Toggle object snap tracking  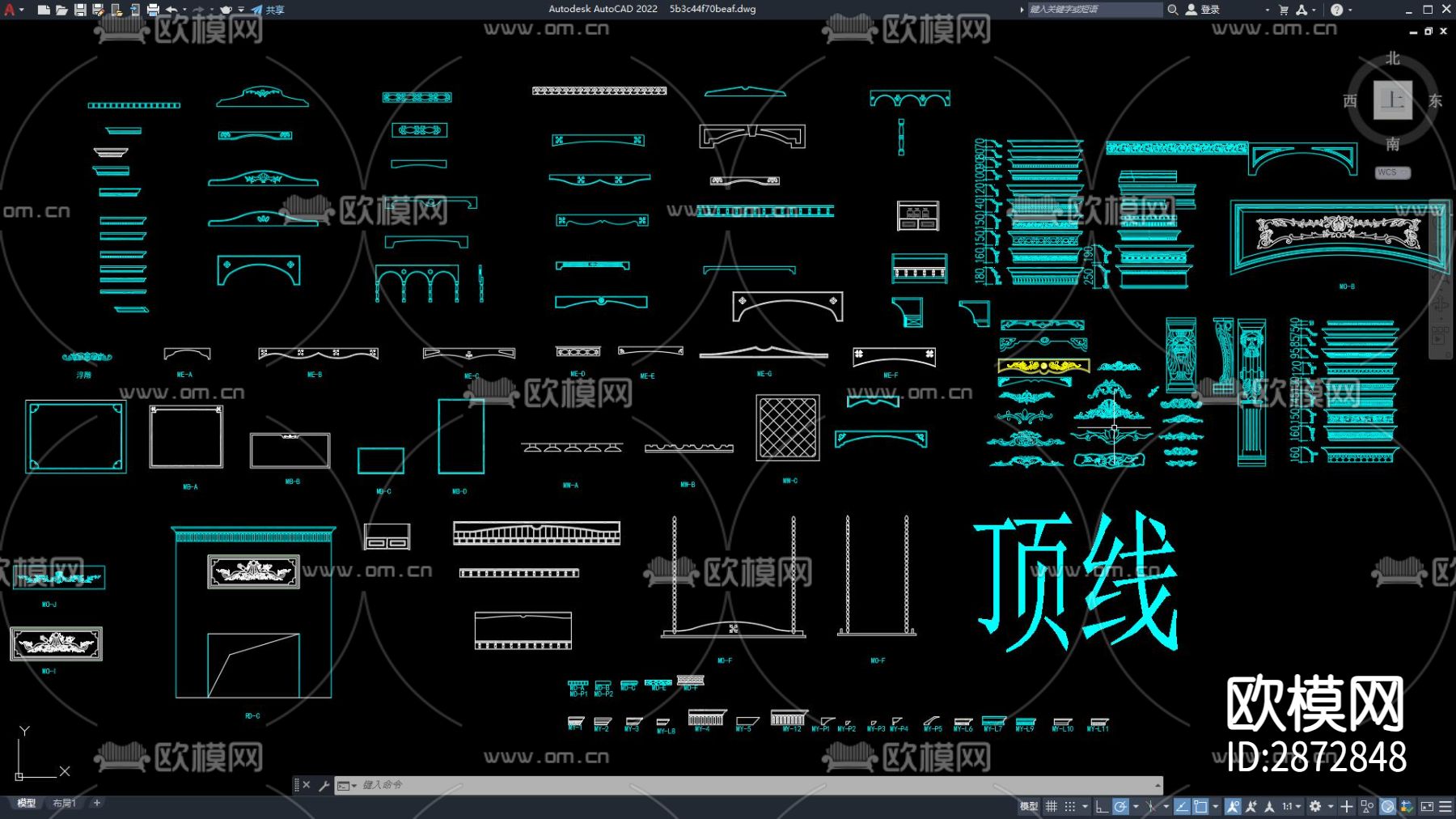click(1183, 806)
